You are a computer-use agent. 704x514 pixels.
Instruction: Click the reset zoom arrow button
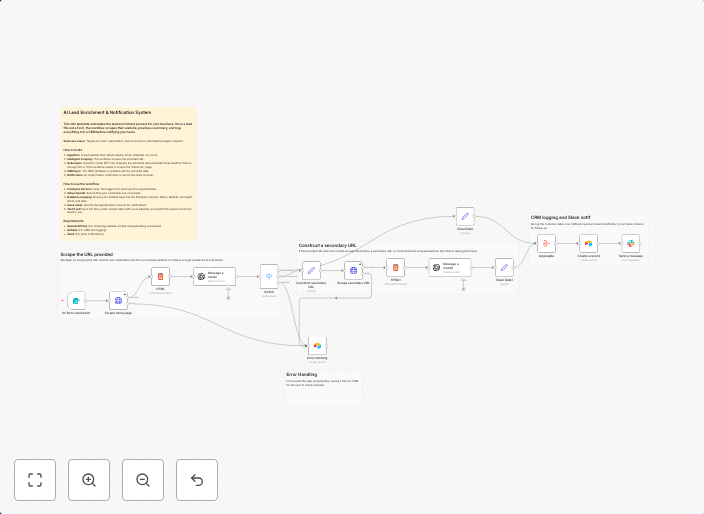click(197, 480)
